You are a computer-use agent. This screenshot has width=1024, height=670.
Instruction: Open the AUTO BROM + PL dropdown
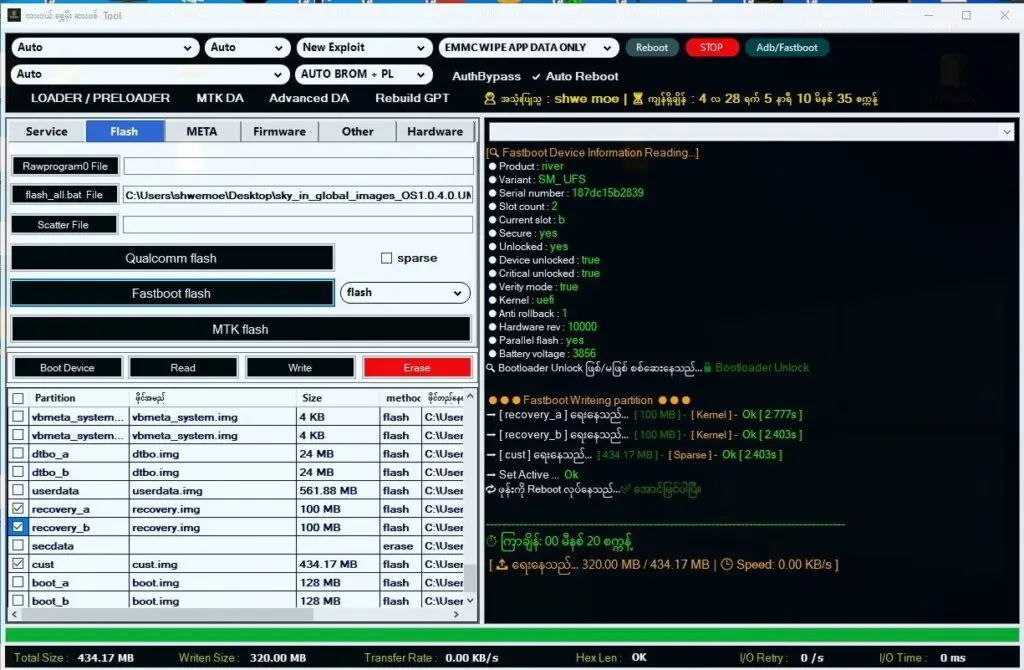363,73
